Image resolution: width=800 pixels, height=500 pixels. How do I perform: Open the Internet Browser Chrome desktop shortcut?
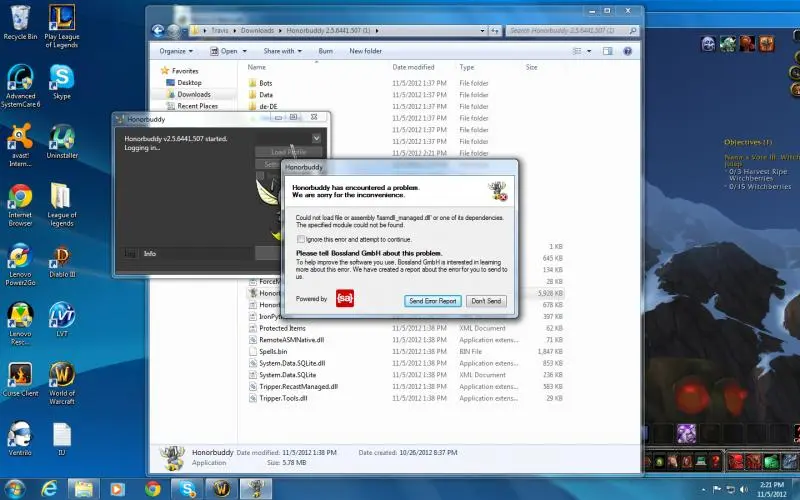click(20, 205)
